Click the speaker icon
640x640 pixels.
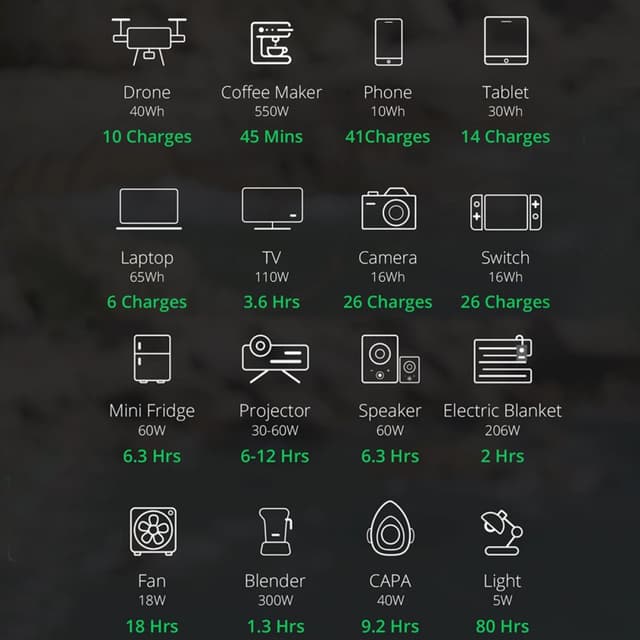[391, 359]
